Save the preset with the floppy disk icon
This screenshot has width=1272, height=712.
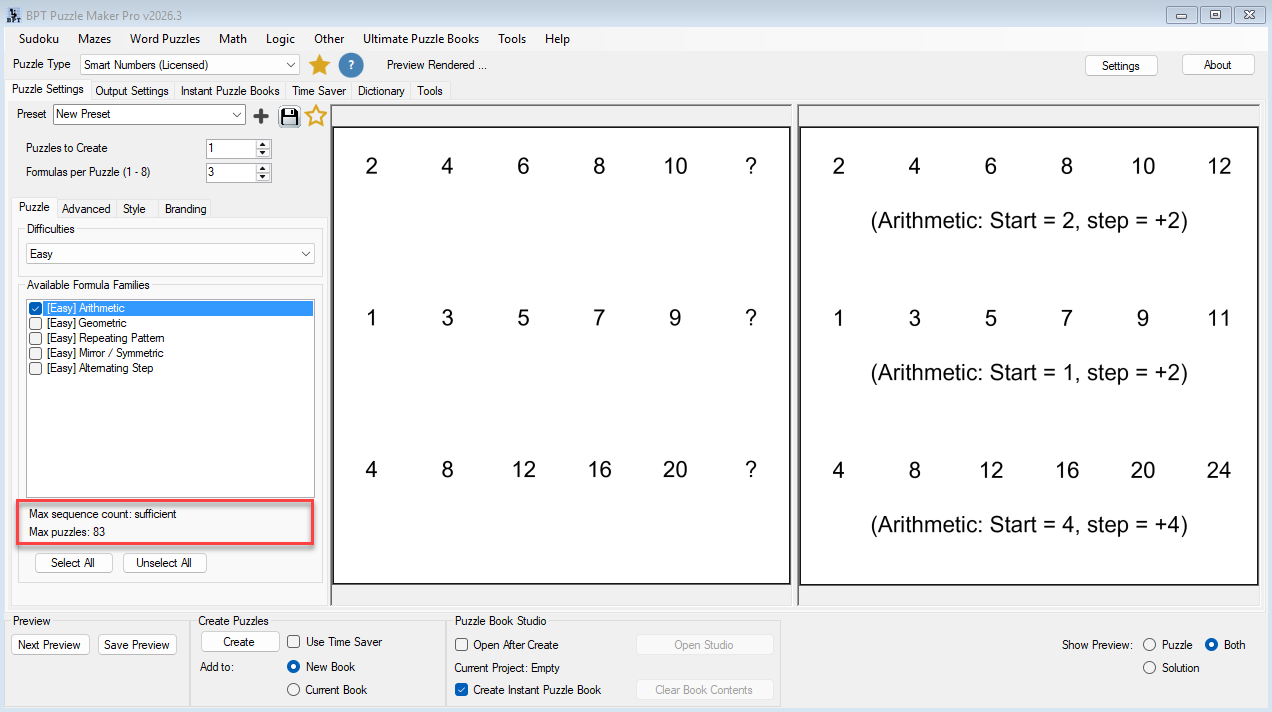pos(289,116)
